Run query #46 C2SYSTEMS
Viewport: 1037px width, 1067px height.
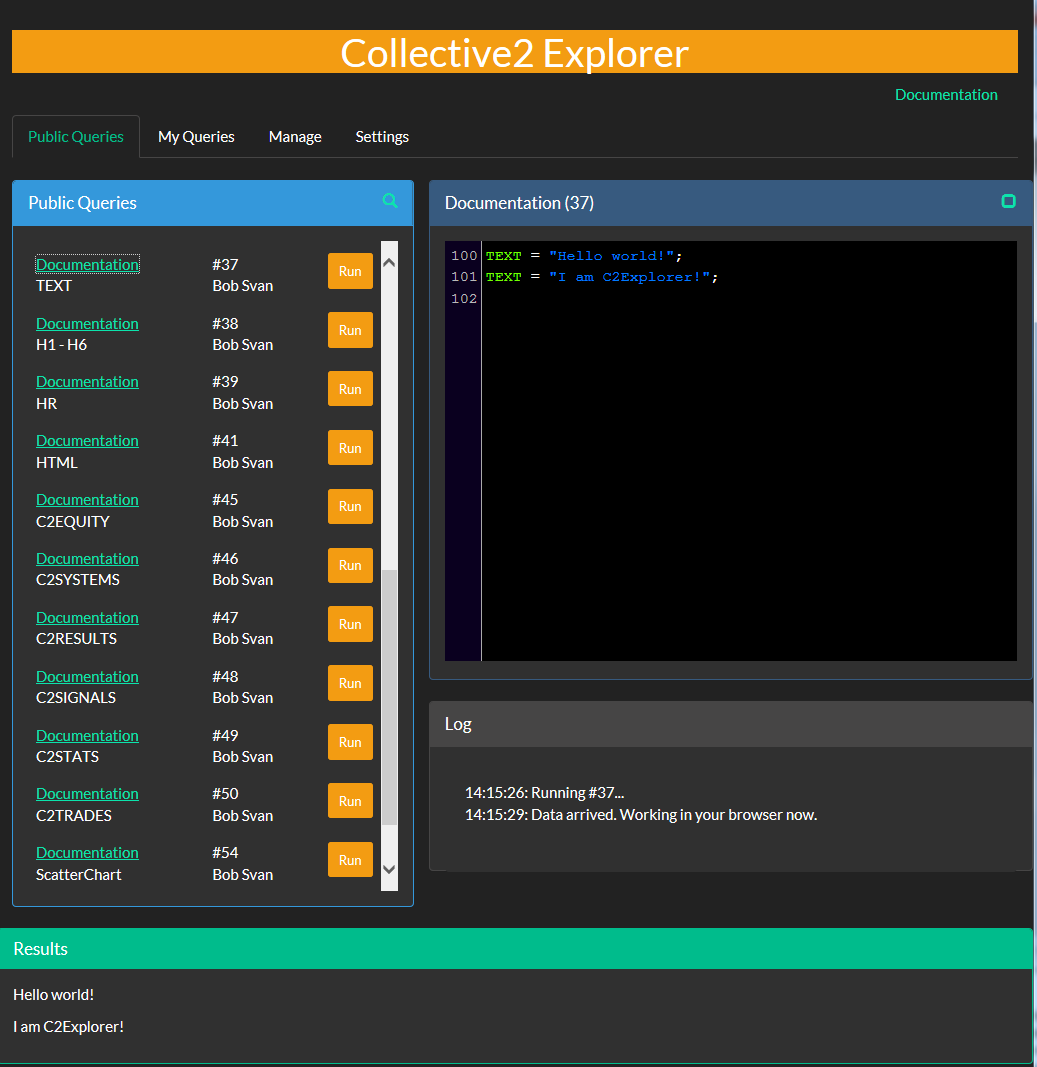(x=350, y=565)
